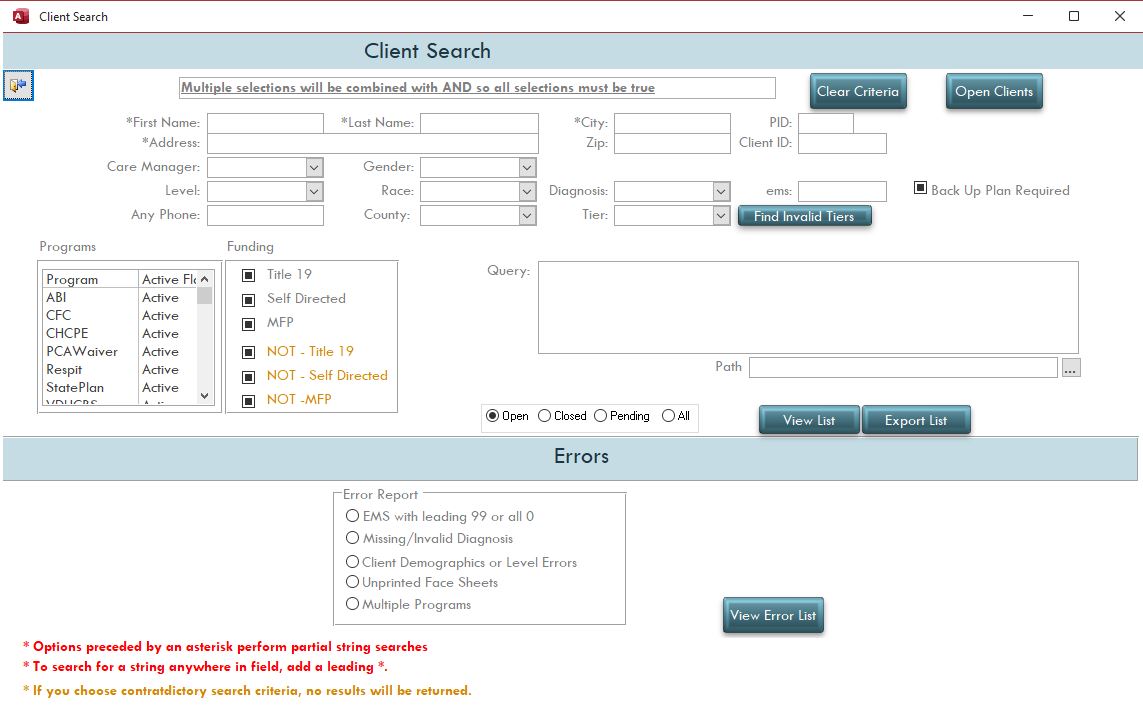Image resolution: width=1143 pixels, height=705 pixels.
Task: Expand the Tier dropdown
Action: click(x=721, y=216)
